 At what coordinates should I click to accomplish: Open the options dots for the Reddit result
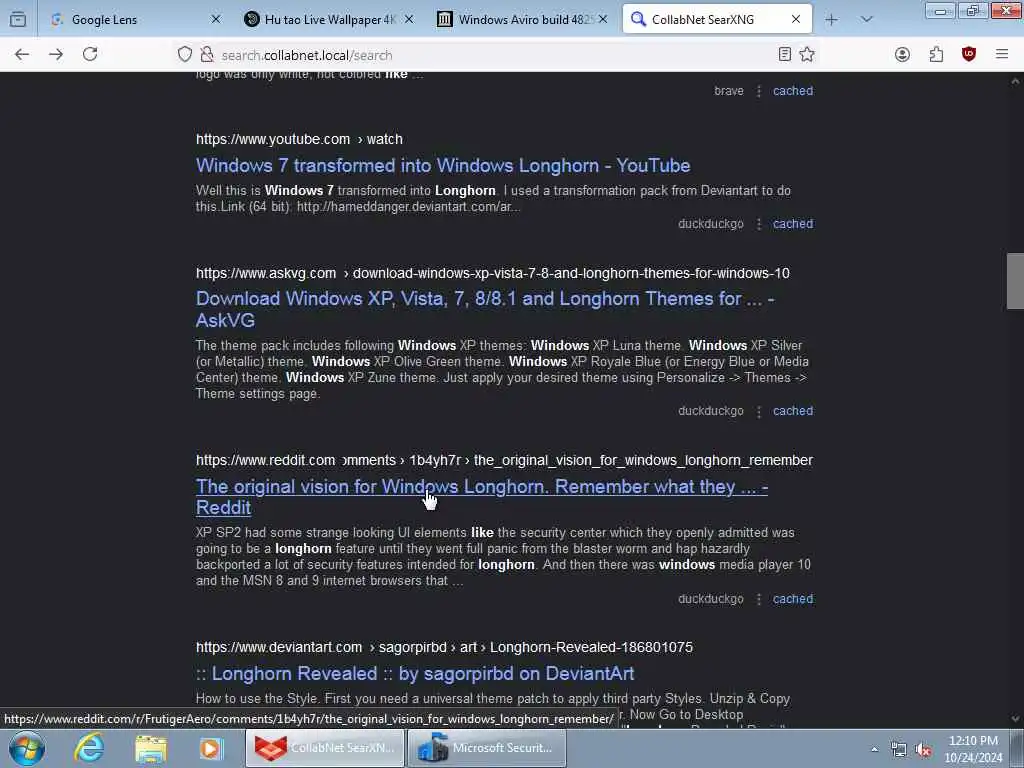758,600
